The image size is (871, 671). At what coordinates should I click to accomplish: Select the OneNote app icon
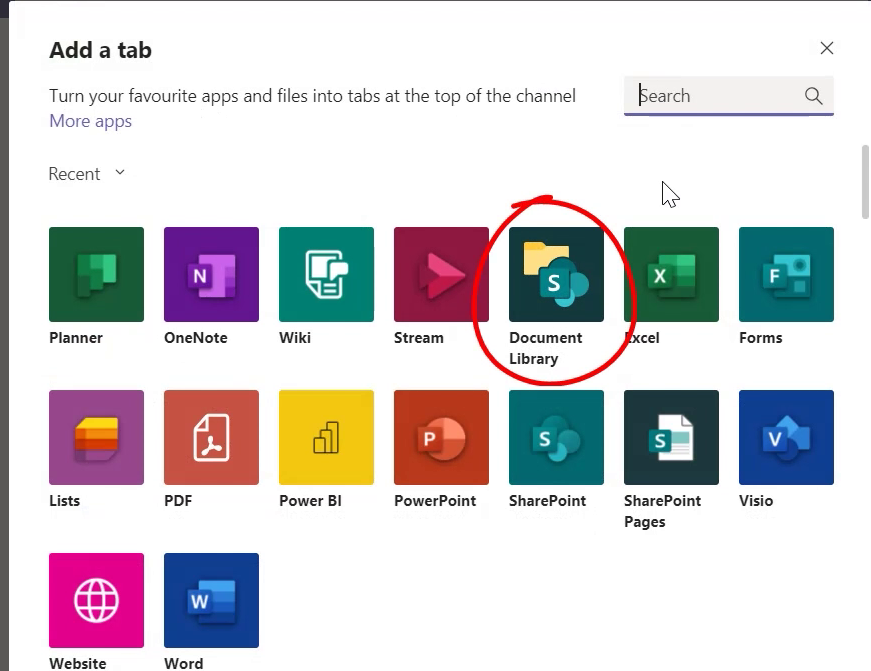point(211,274)
